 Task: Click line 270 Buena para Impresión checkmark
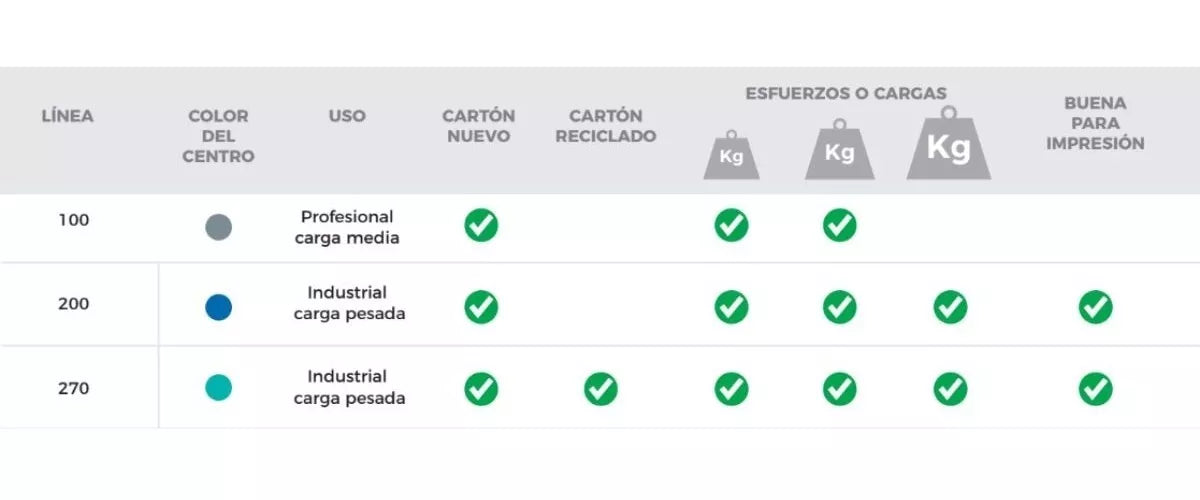pos(1095,388)
